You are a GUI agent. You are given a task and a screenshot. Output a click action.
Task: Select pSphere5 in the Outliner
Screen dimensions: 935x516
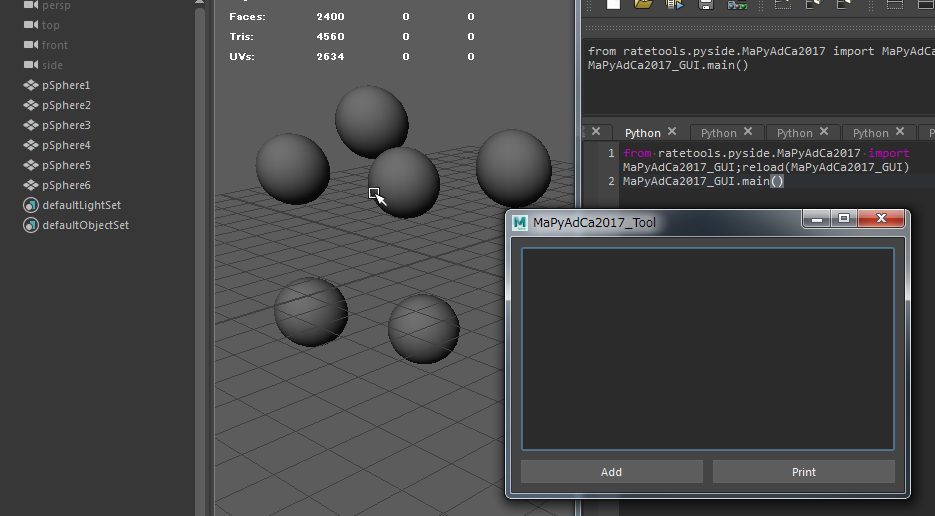click(x=66, y=165)
